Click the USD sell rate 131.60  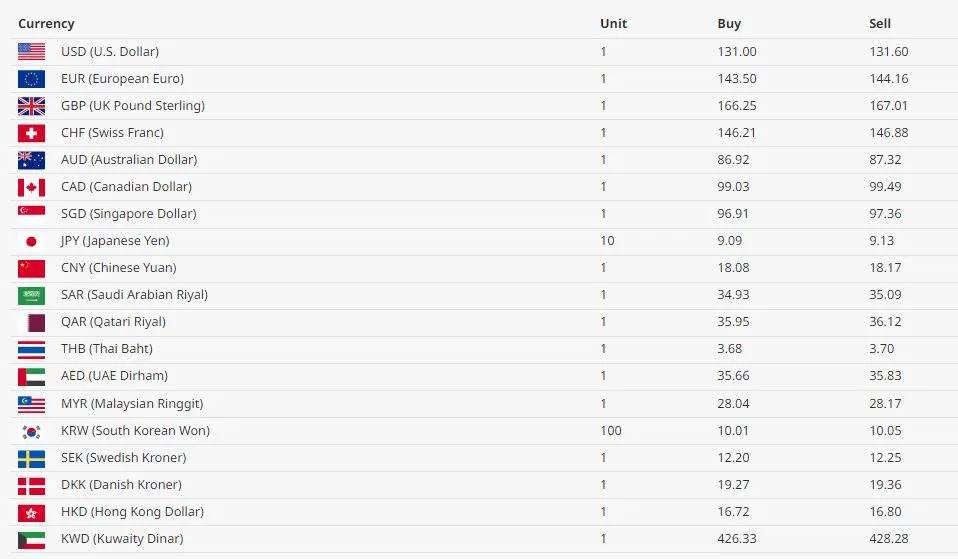coord(888,52)
